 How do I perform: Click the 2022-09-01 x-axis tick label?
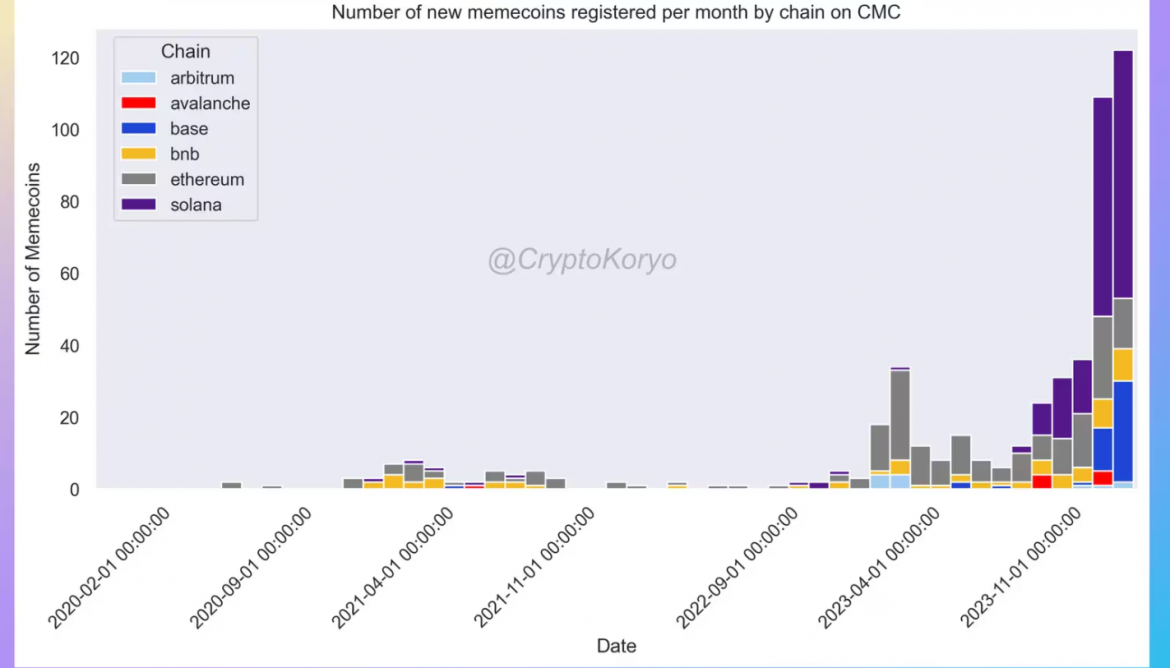click(738, 567)
